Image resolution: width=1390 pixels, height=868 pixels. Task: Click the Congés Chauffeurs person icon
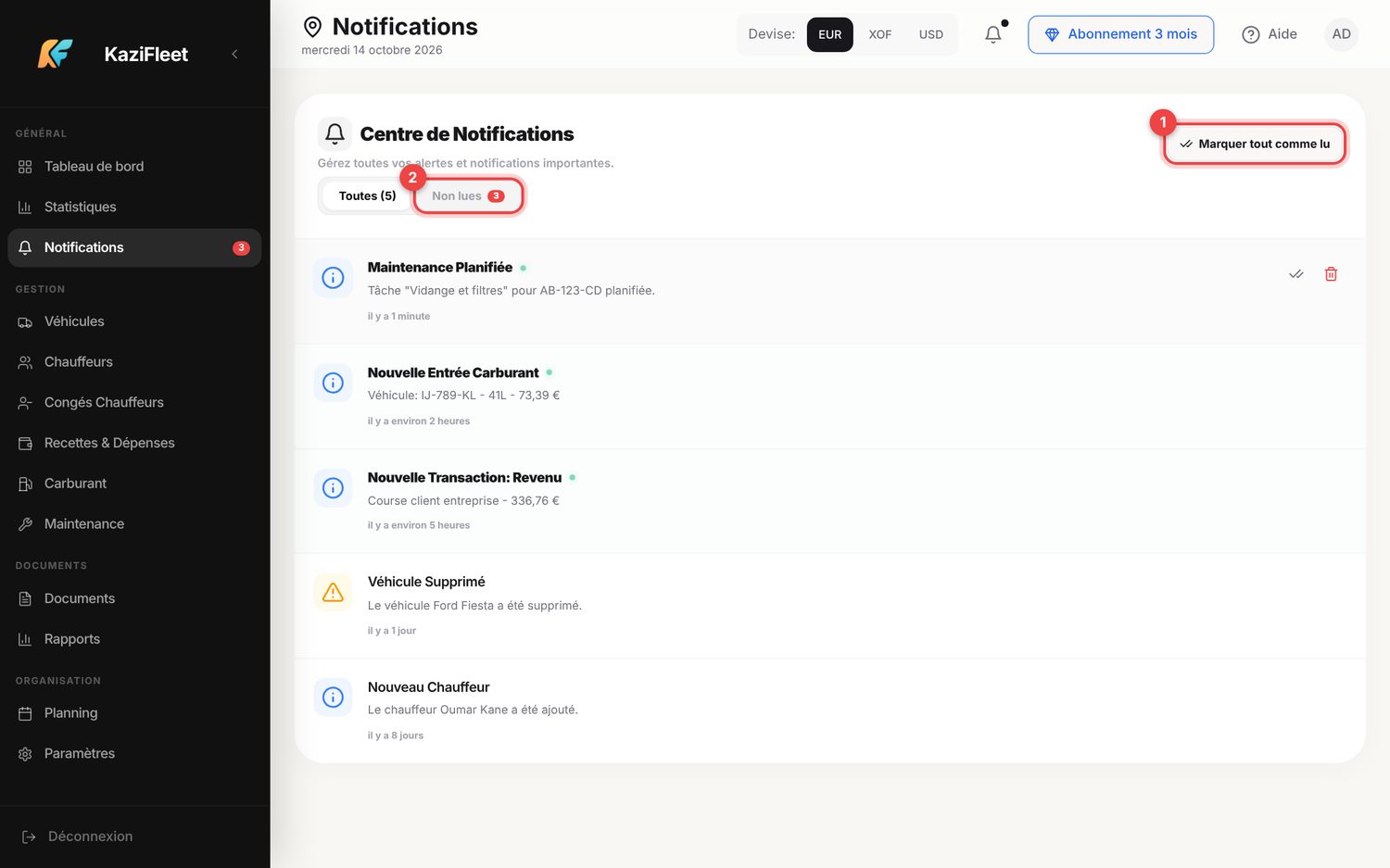click(25, 403)
